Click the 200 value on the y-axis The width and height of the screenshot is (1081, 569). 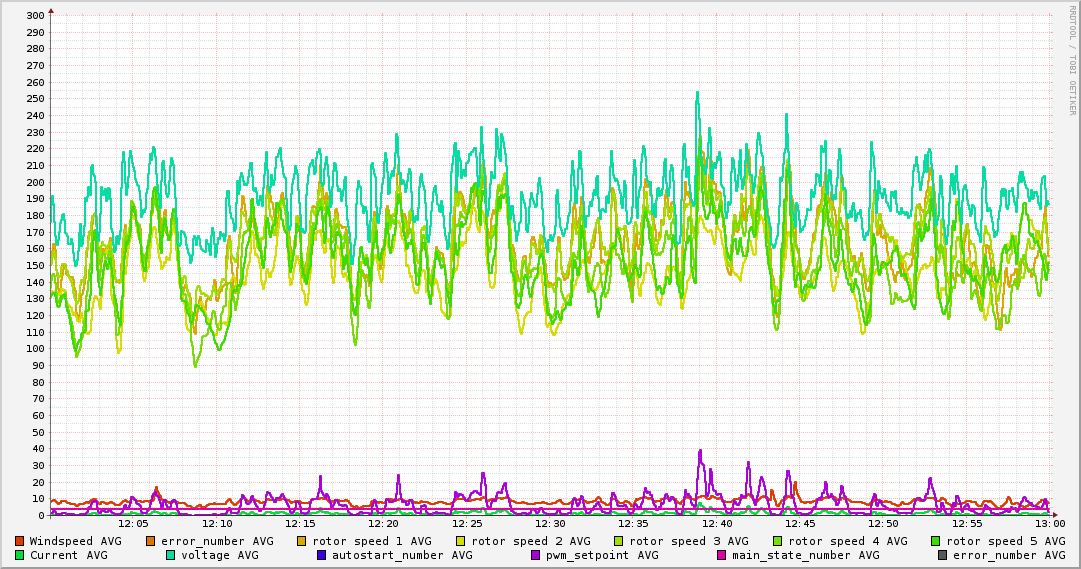[36, 183]
